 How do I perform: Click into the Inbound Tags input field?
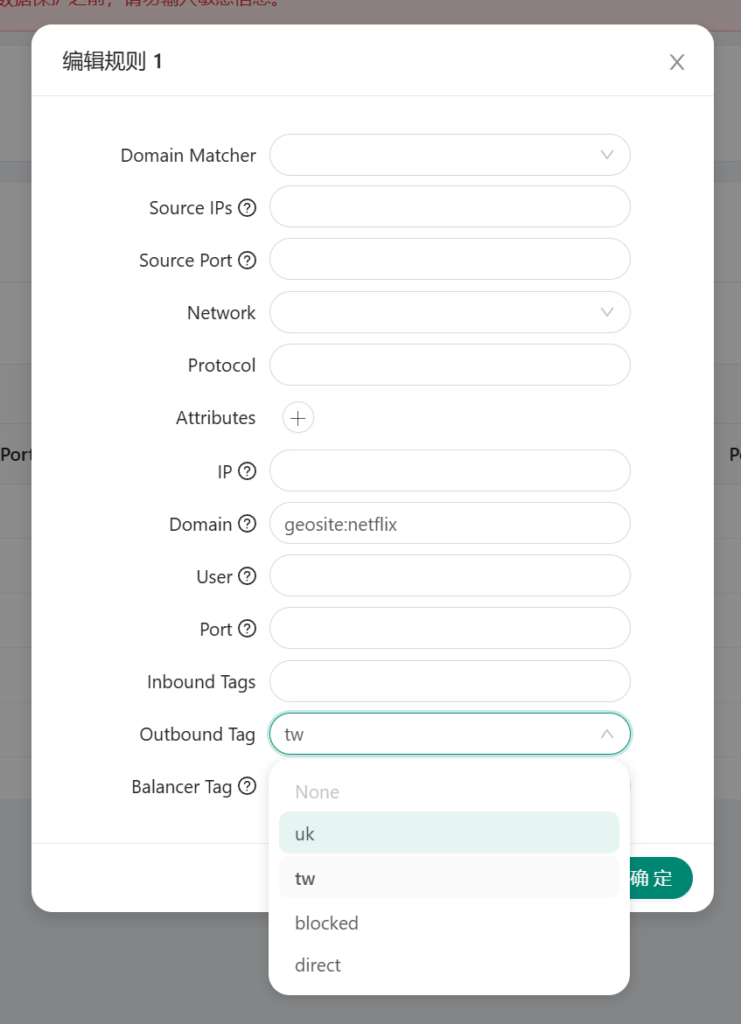450,681
